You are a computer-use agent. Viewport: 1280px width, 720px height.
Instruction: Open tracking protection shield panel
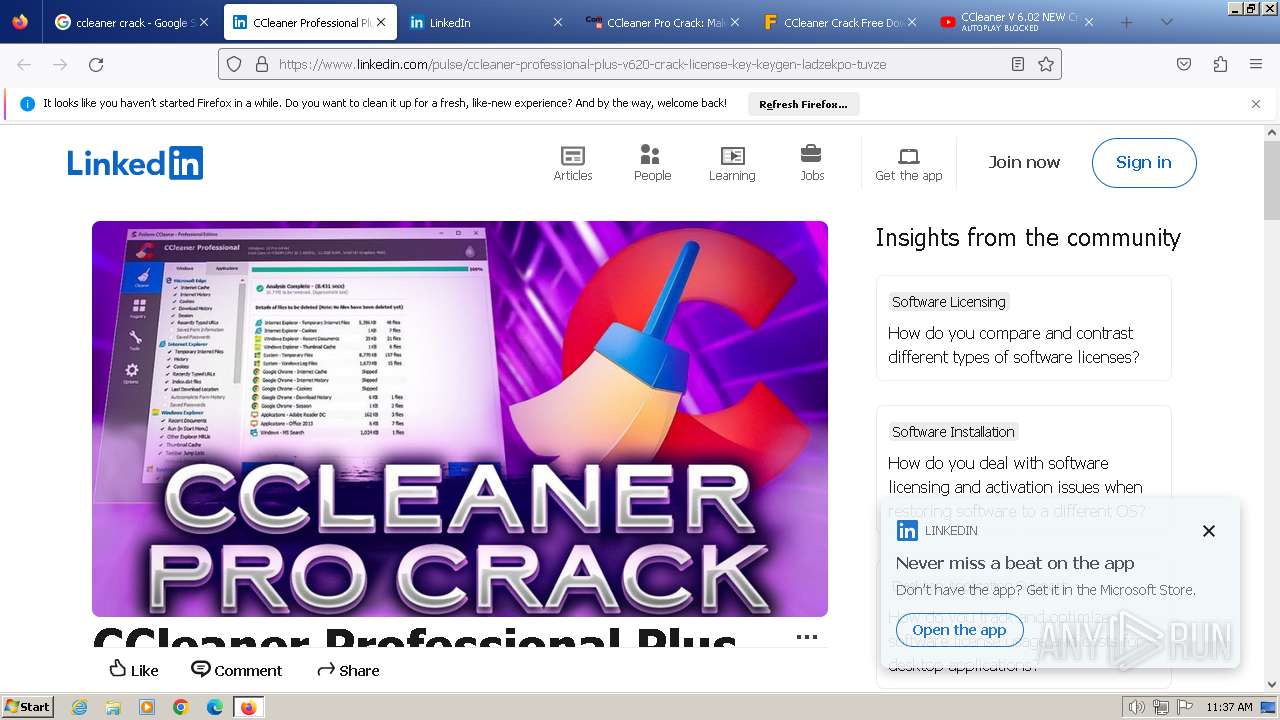pyautogui.click(x=234, y=64)
